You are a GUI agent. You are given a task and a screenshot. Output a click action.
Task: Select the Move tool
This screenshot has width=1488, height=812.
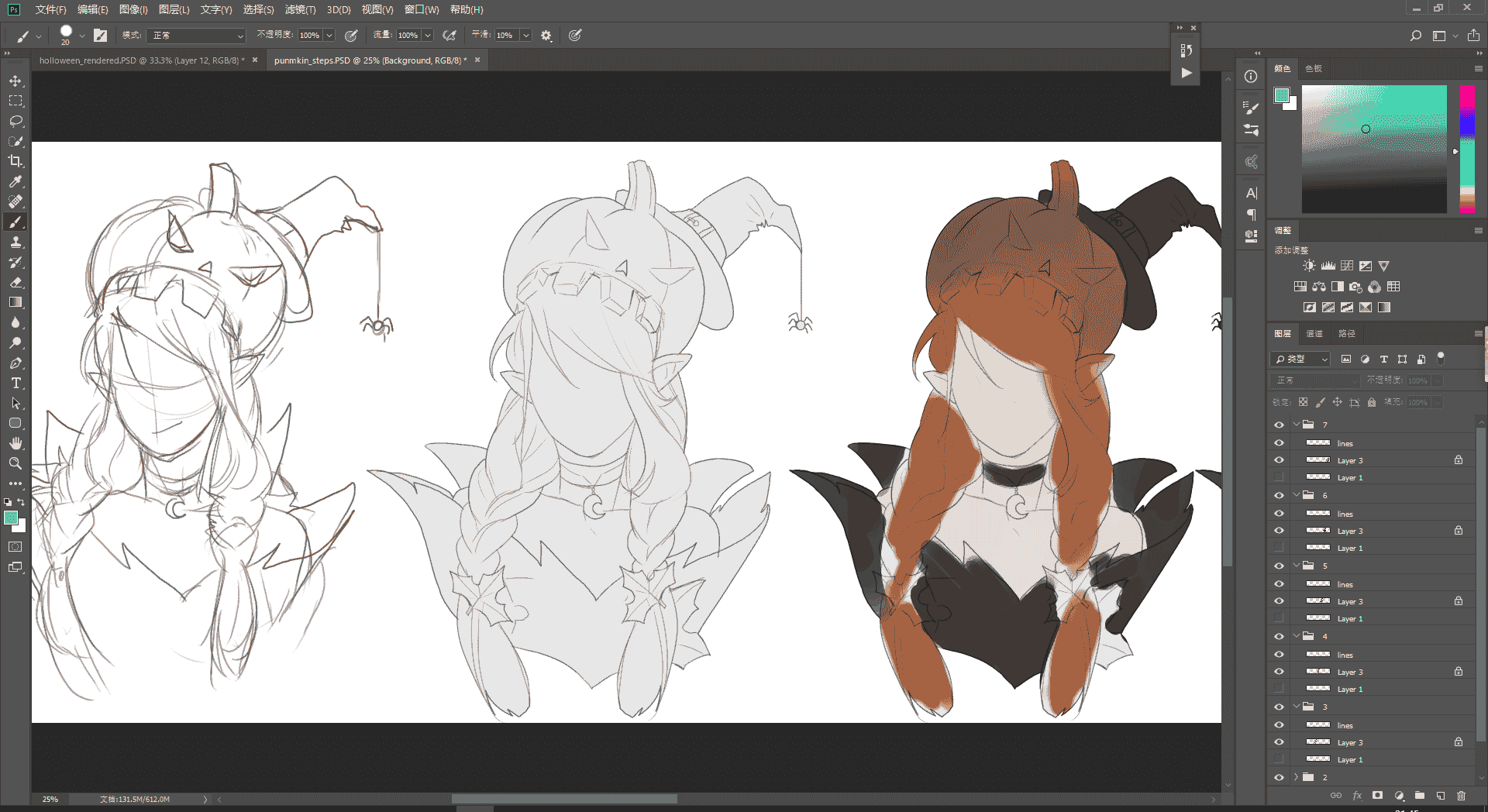click(x=15, y=81)
